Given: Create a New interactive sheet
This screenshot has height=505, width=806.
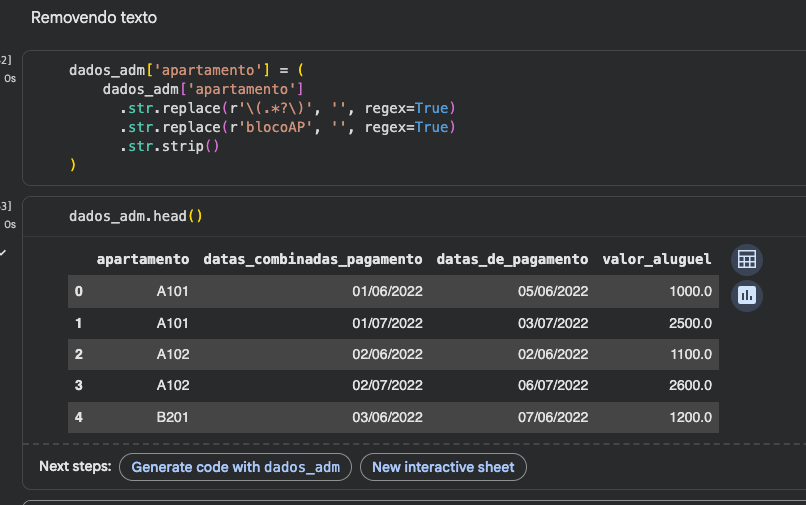Looking at the screenshot, I should (x=442, y=467).
